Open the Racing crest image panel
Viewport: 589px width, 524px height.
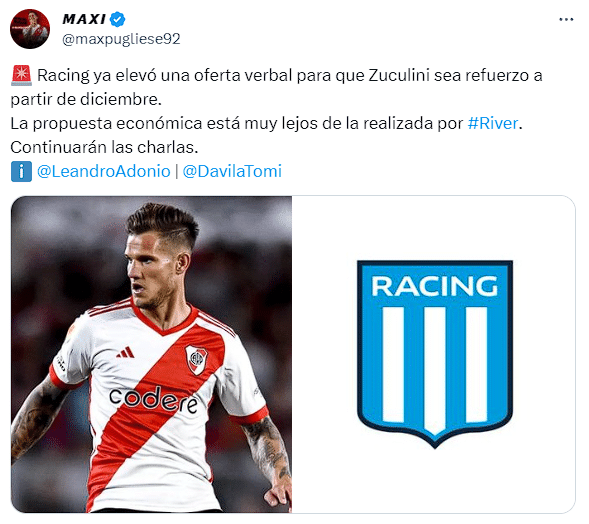(x=433, y=354)
